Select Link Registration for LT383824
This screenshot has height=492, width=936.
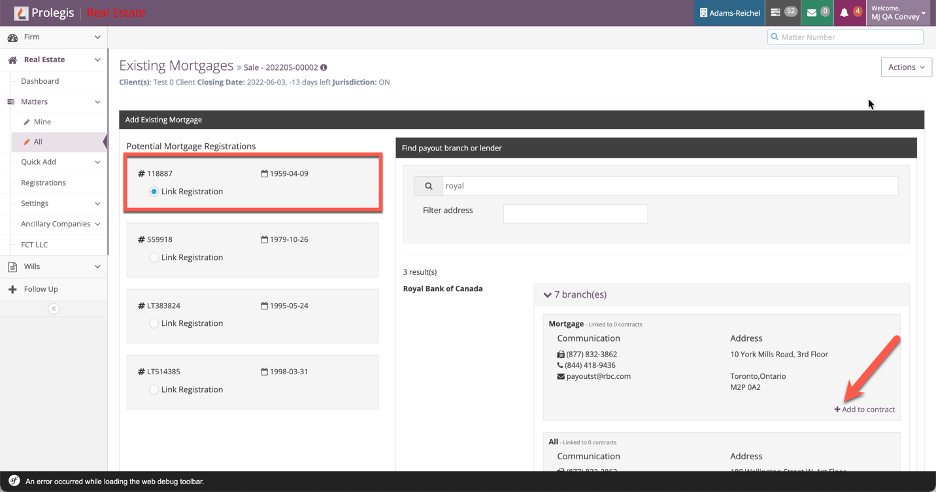154,323
